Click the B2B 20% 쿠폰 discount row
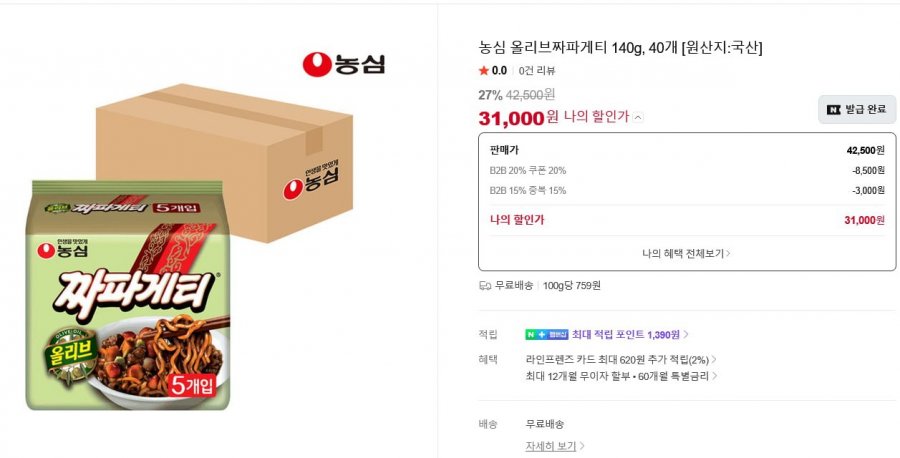The height and width of the screenshot is (458, 900). click(687, 170)
